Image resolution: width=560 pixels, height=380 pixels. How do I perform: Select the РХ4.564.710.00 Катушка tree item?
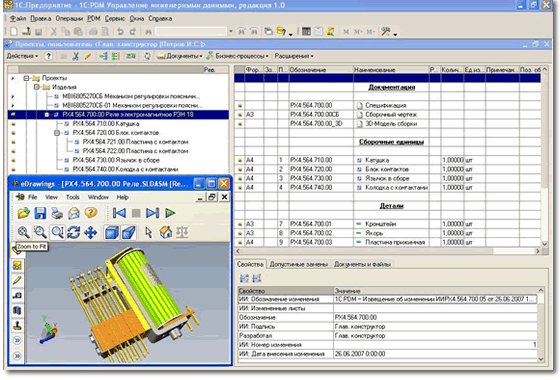tap(106, 124)
